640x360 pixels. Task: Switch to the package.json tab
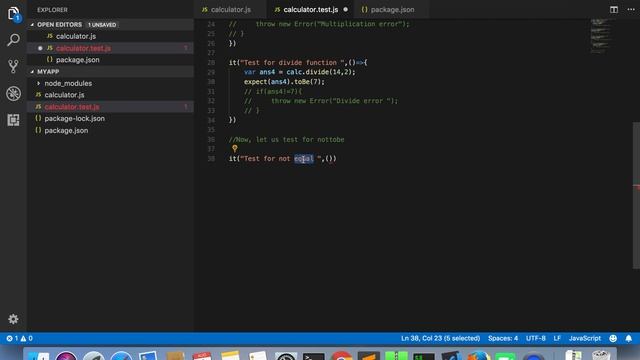(388, 9)
